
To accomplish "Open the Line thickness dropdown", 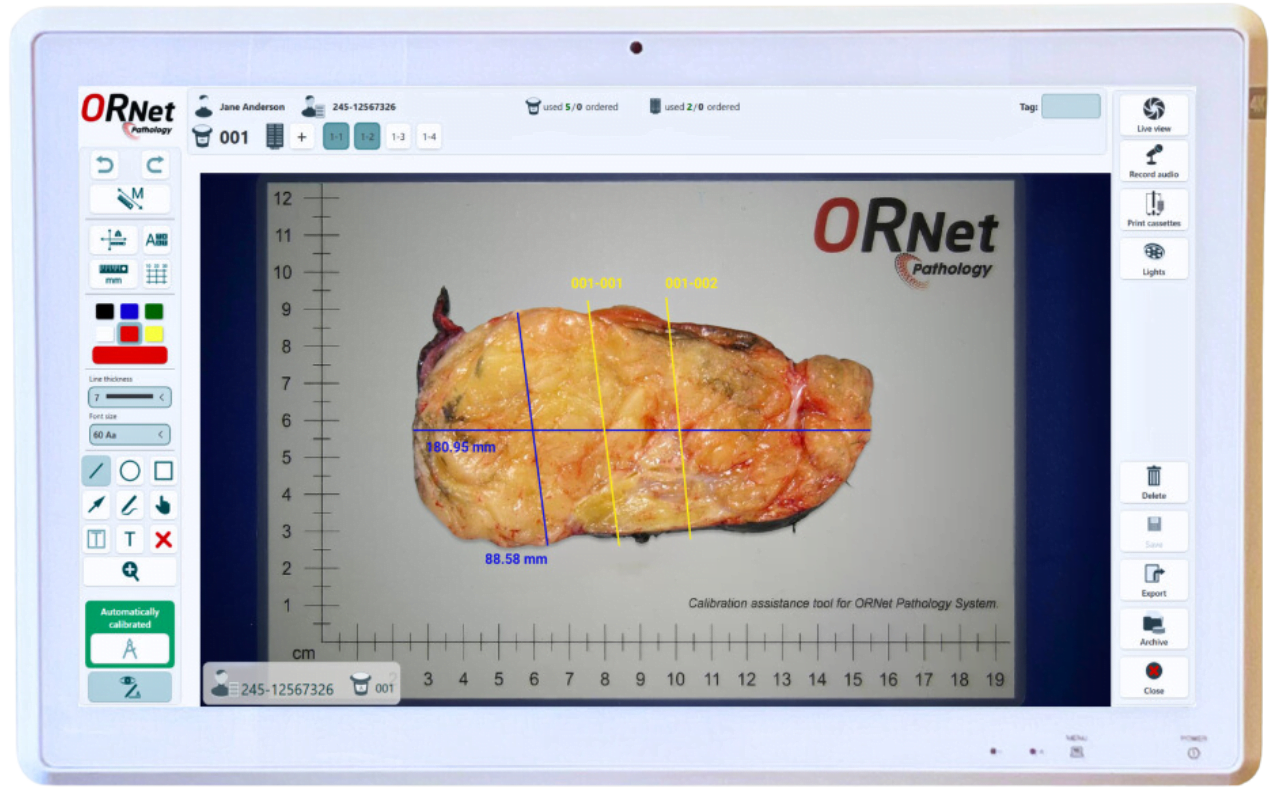I will (129, 397).
